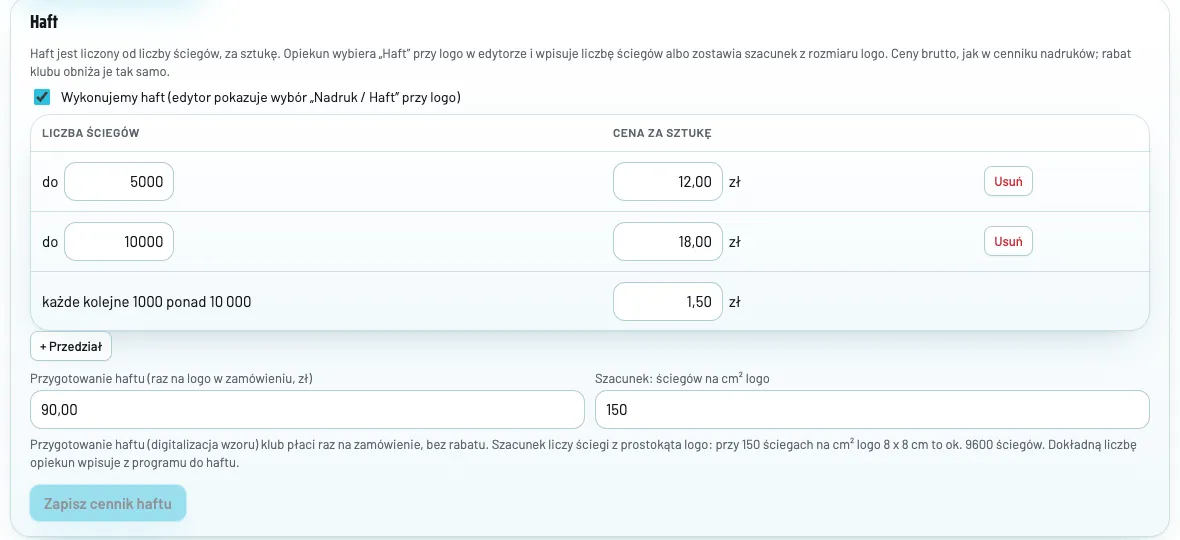
Task: Edit the 10000 stitch count field
Action: (x=119, y=241)
